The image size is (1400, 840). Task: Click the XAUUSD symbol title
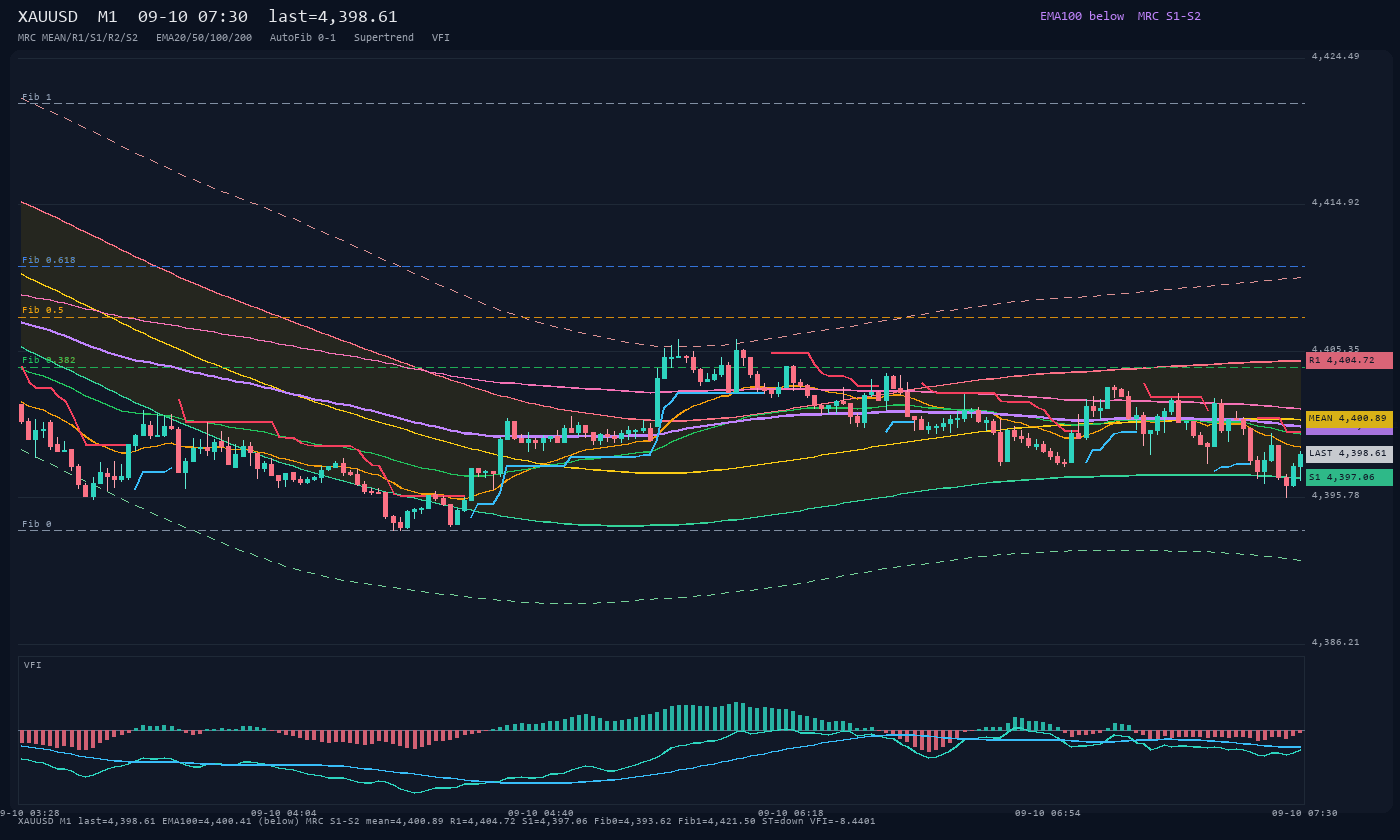pos(48,17)
